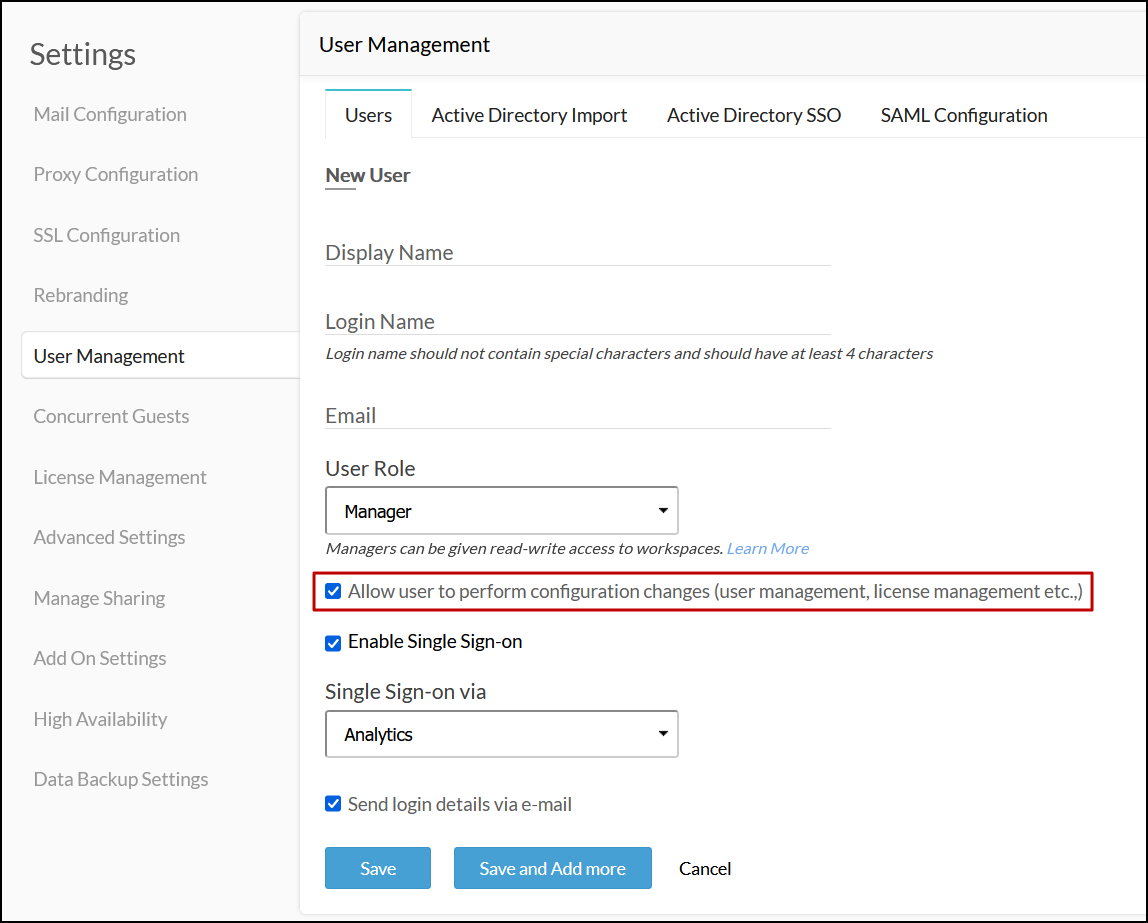Image resolution: width=1148 pixels, height=923 pixels.
Task: Open the User Role dropdown
Action: point(501,511)
